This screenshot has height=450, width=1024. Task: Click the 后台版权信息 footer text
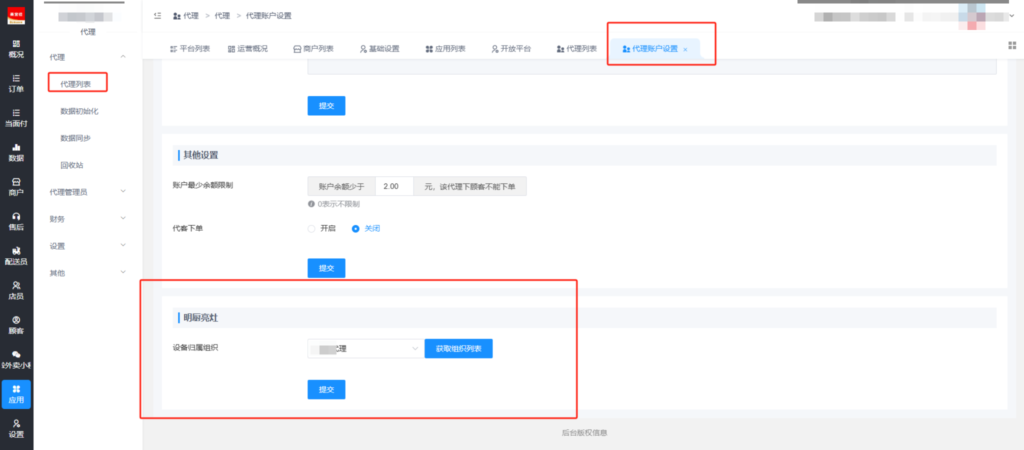click(584, 433)
